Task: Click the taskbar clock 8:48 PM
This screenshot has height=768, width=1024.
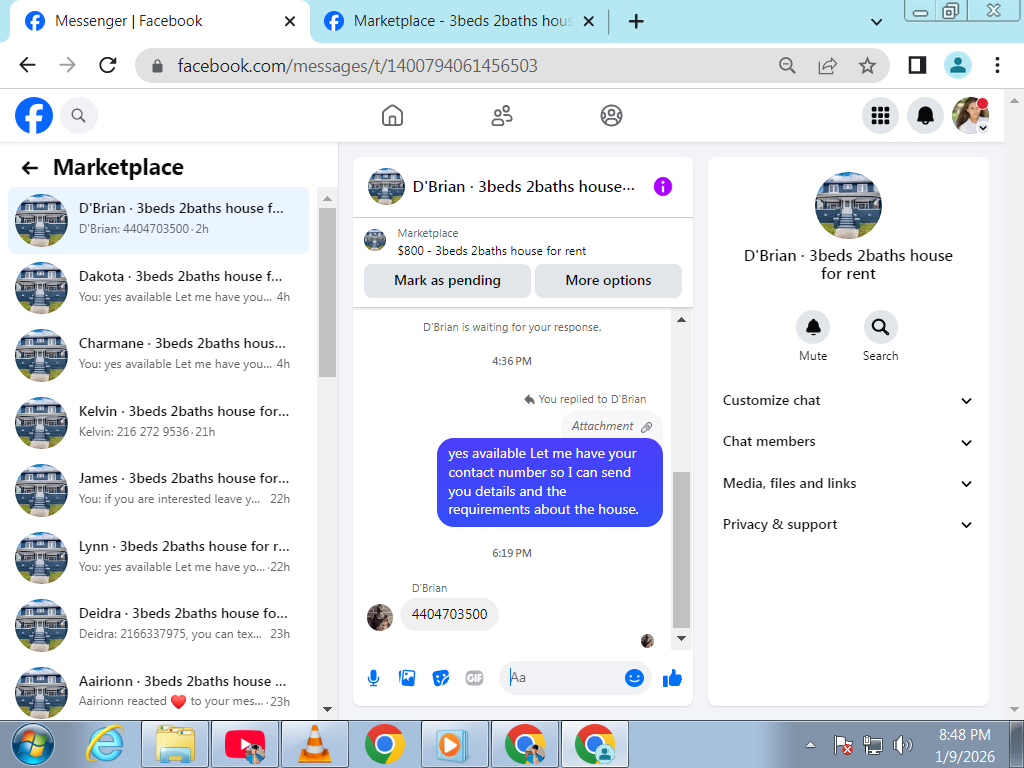Action: pyautogui.click(x=965, y=735)
